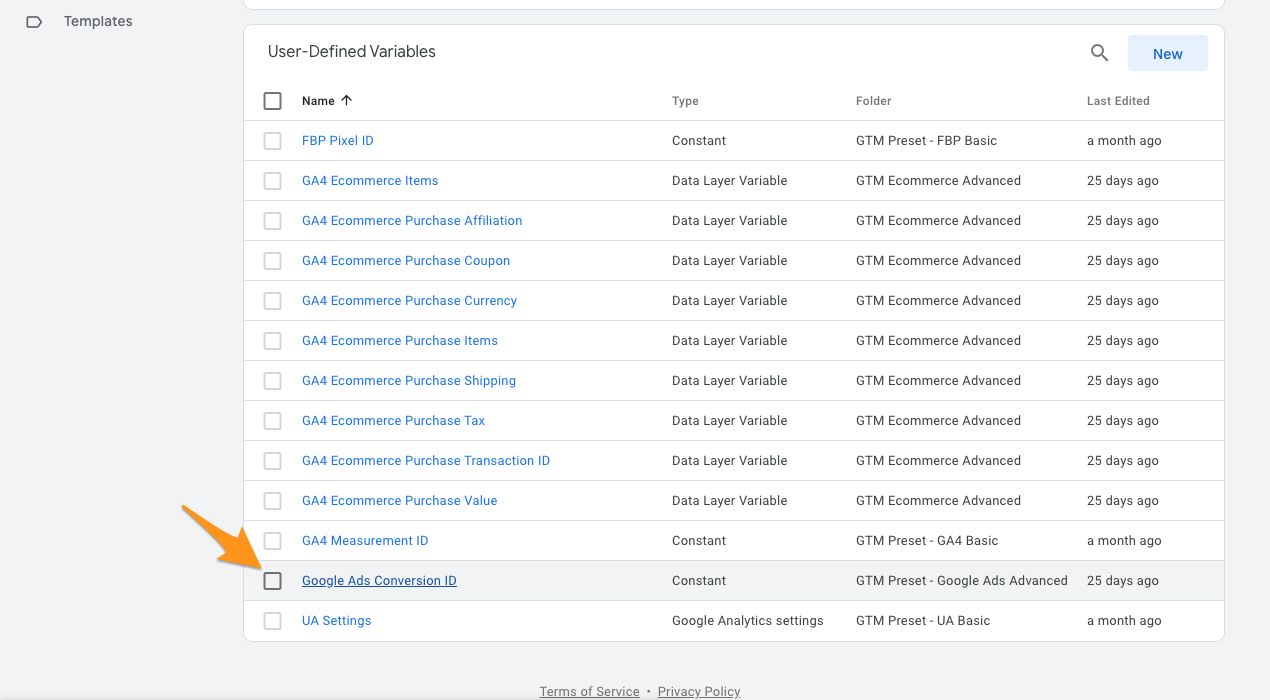Select GA4 Ecommerce Purchase Affiliation checkbox
1270x700 pixels.
(273, 221)
